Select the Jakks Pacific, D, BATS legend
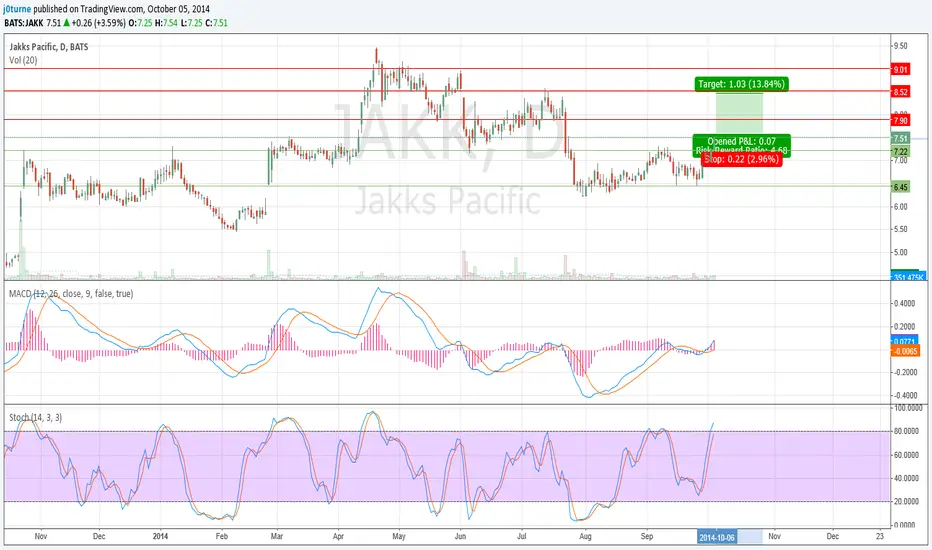 tap(49, 47)
